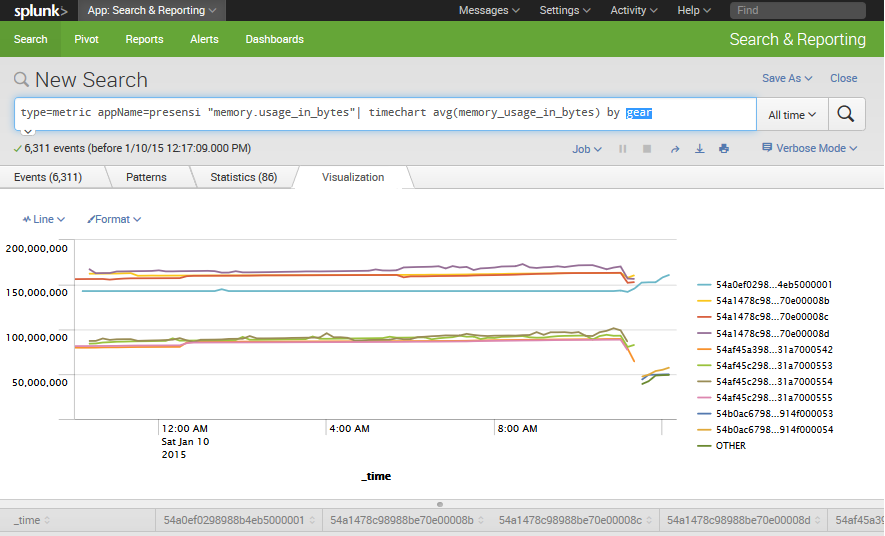Open Settings menu
Image resolution: width=885 pixels, height=536 pixels.
coord(565,10)
